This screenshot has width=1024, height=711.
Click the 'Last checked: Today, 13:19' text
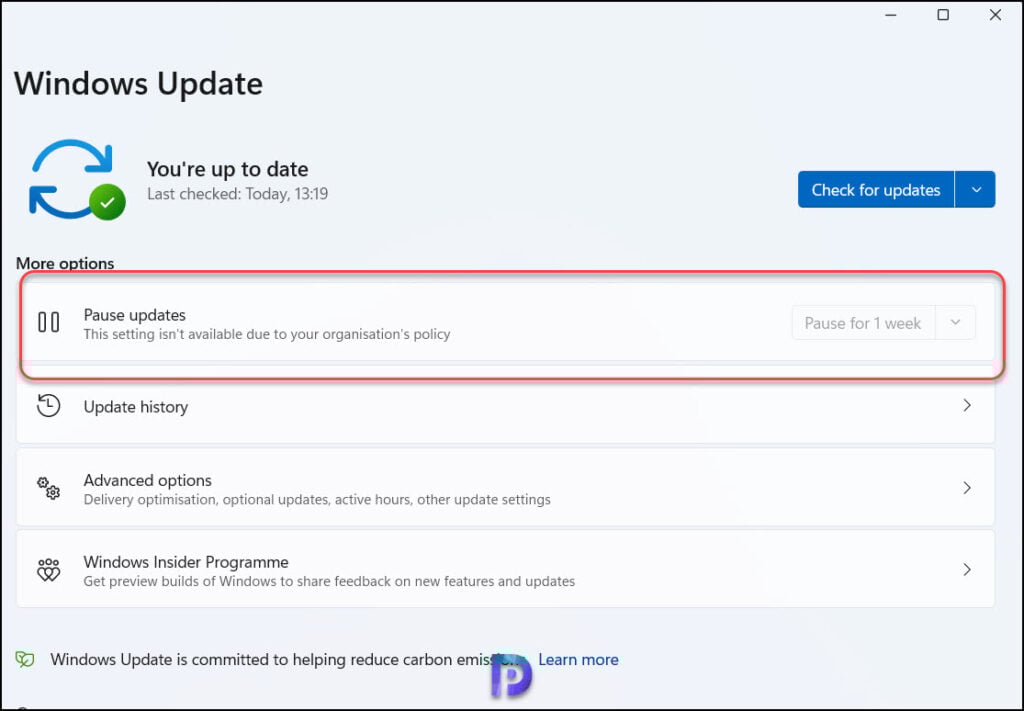[238, 194]
